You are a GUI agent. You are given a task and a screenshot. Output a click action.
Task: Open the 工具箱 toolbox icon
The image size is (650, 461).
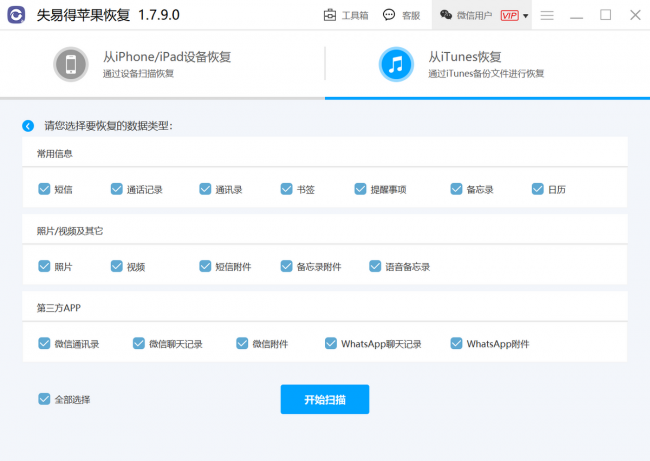click(x=330, y=15)
